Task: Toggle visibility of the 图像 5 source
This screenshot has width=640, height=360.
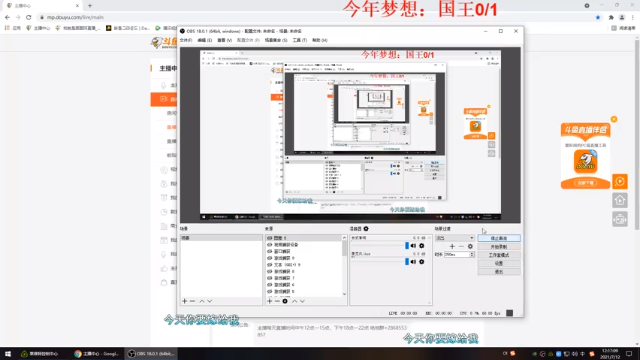Action: pos(269,238)
